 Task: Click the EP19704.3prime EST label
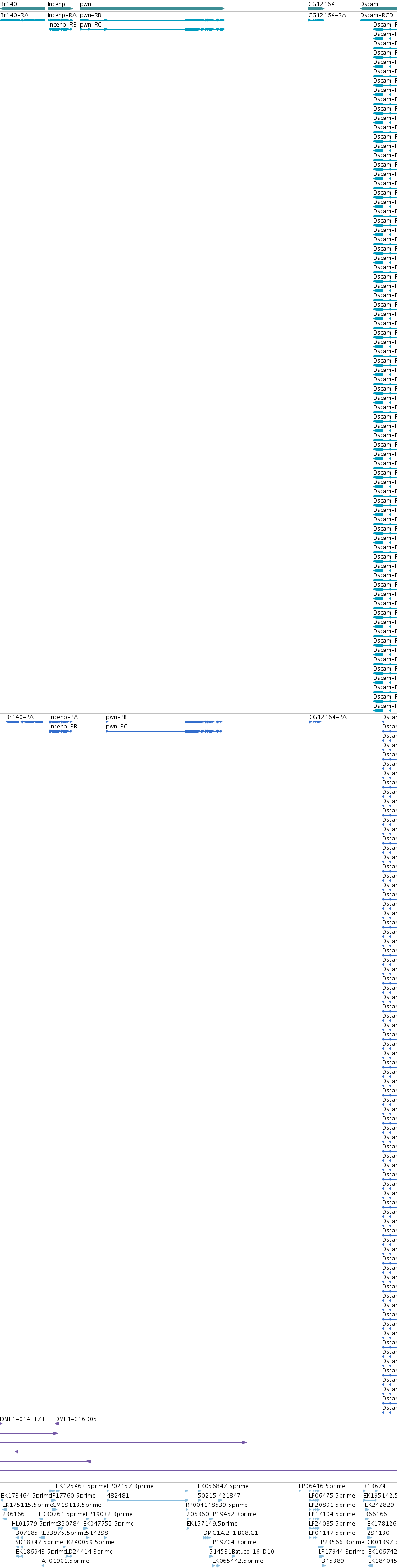pos(233,1542)
